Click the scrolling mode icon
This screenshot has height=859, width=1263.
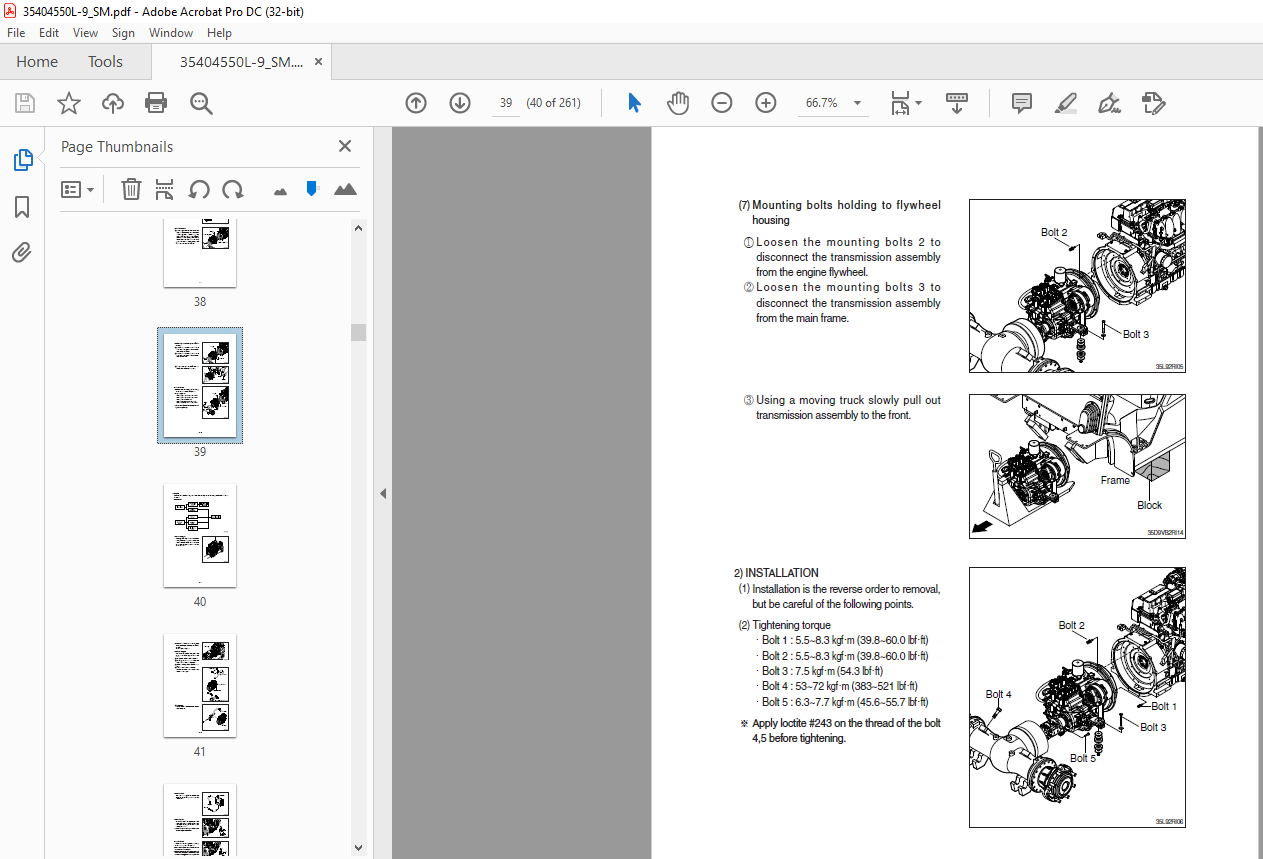(957, 103)
